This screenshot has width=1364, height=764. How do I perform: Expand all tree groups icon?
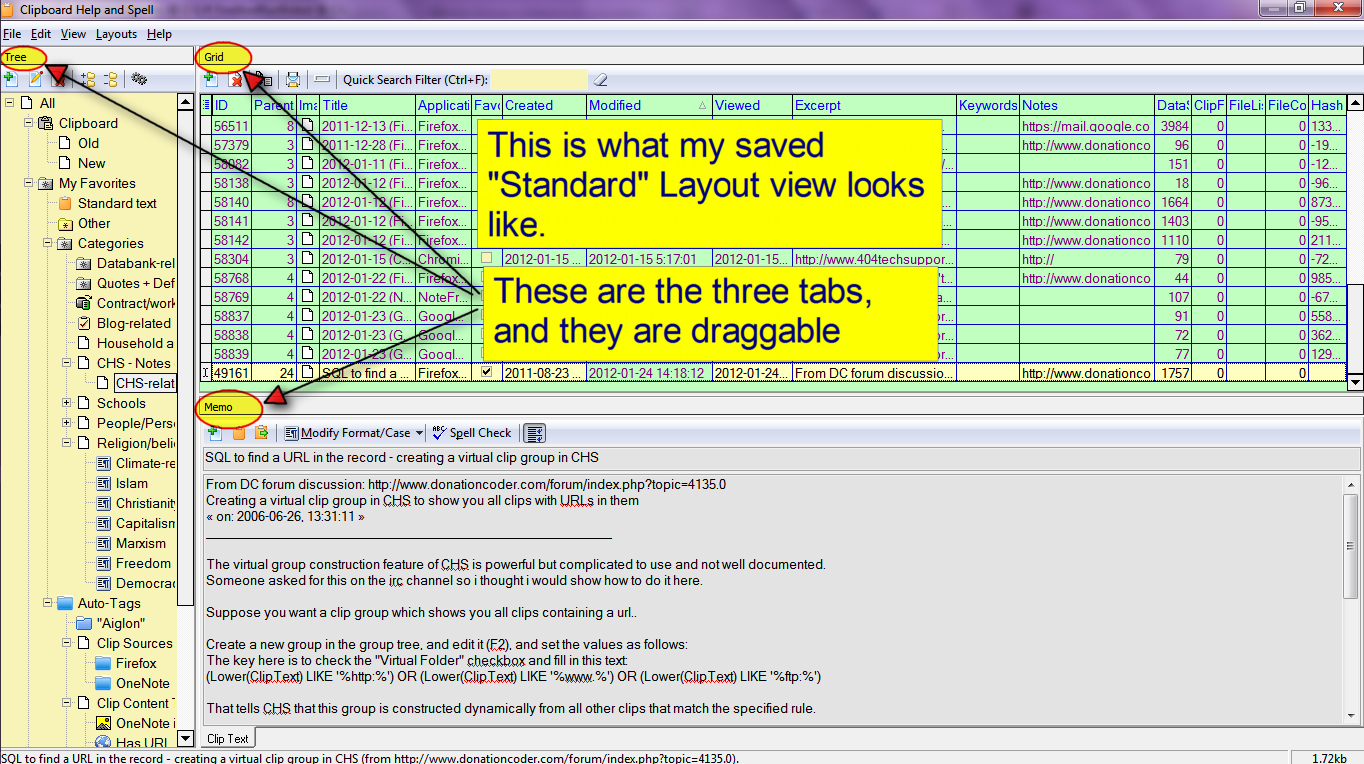pos(88,79)
